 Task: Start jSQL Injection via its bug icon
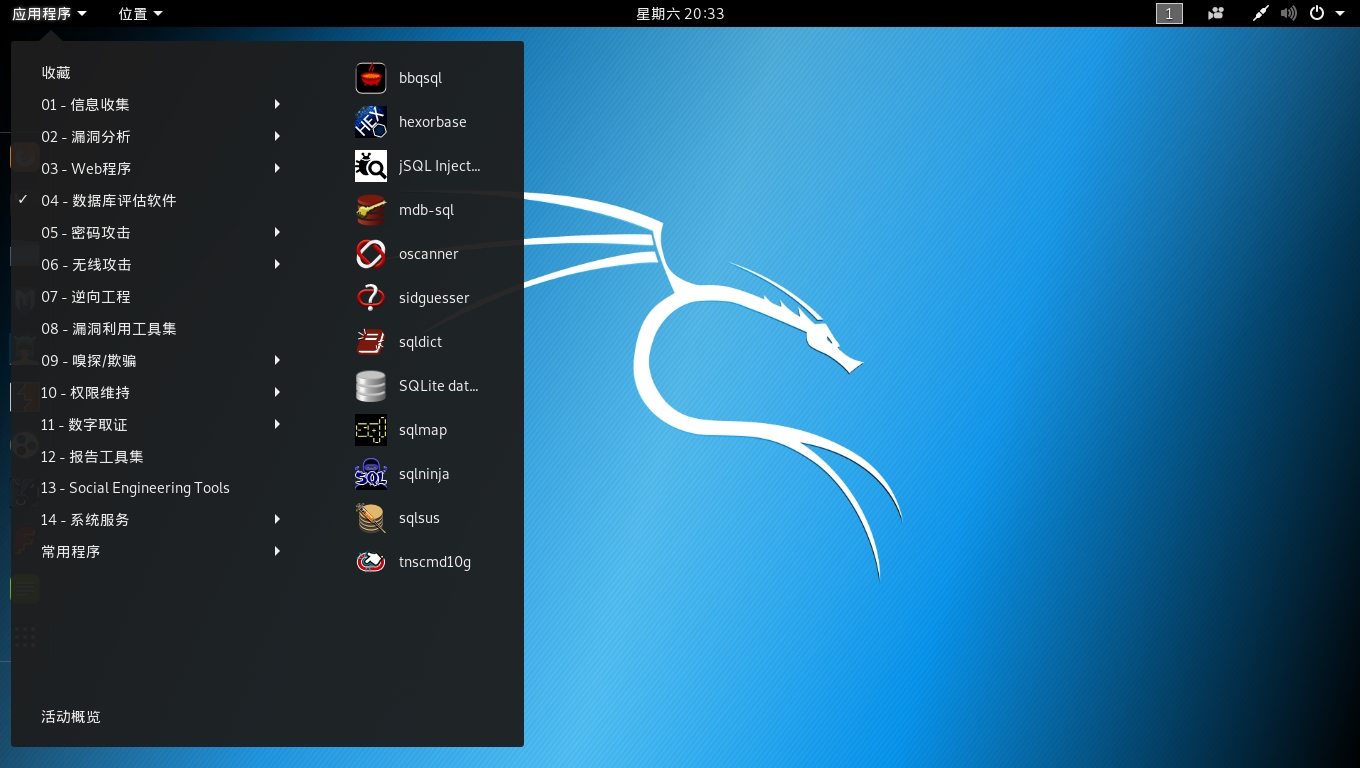tap(371, 166)
